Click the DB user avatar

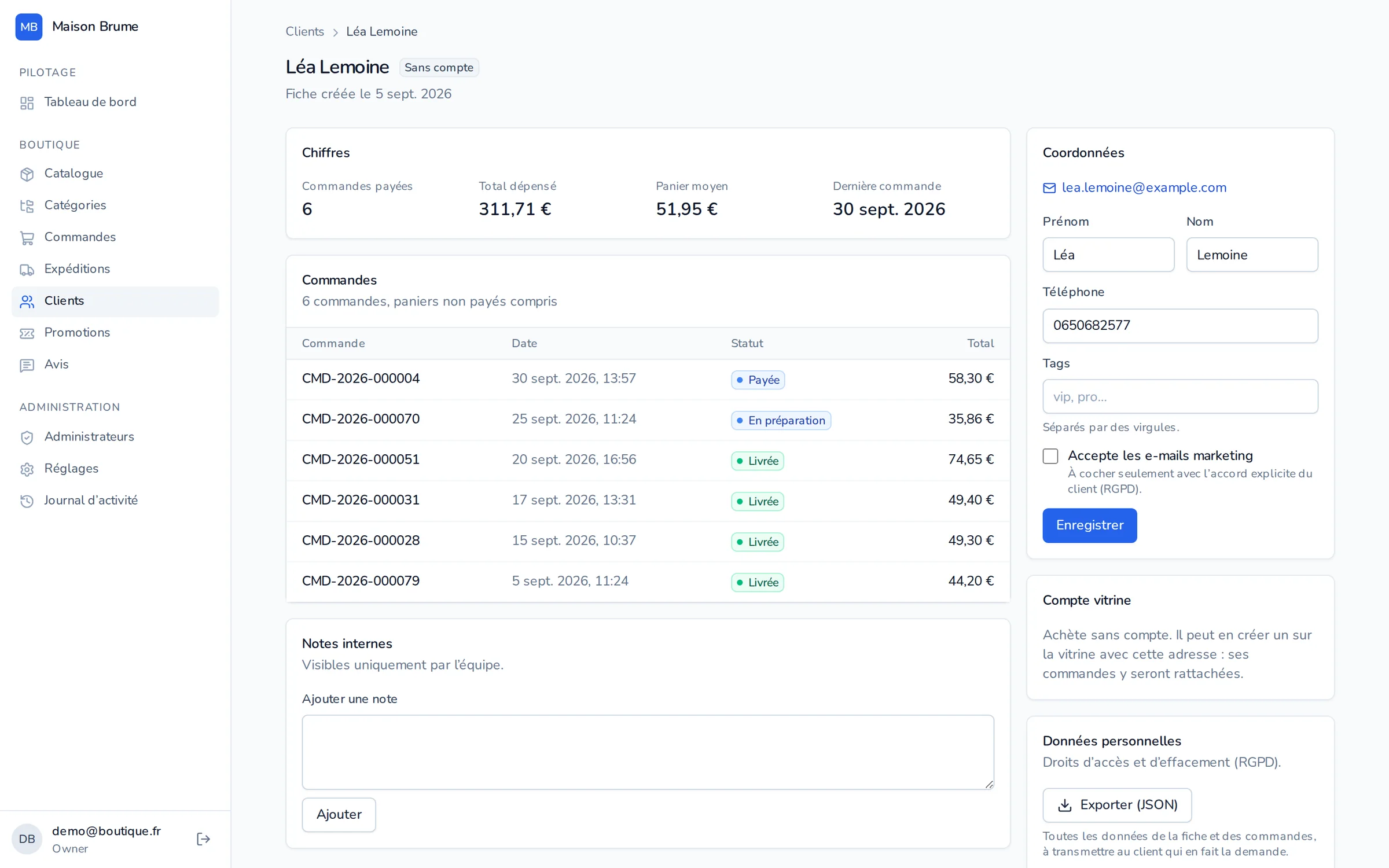(x=27, y=839)
